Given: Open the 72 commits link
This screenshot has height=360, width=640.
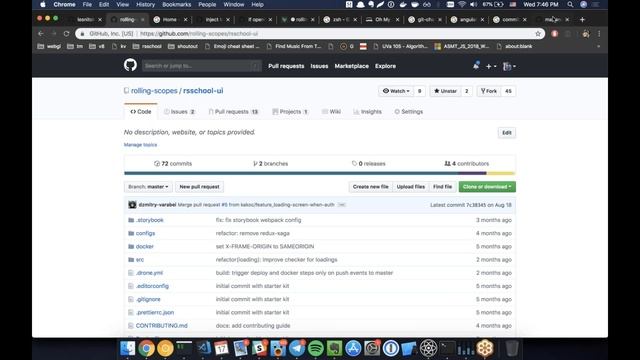Looking at the screenshot, I should tap(173, 164).
